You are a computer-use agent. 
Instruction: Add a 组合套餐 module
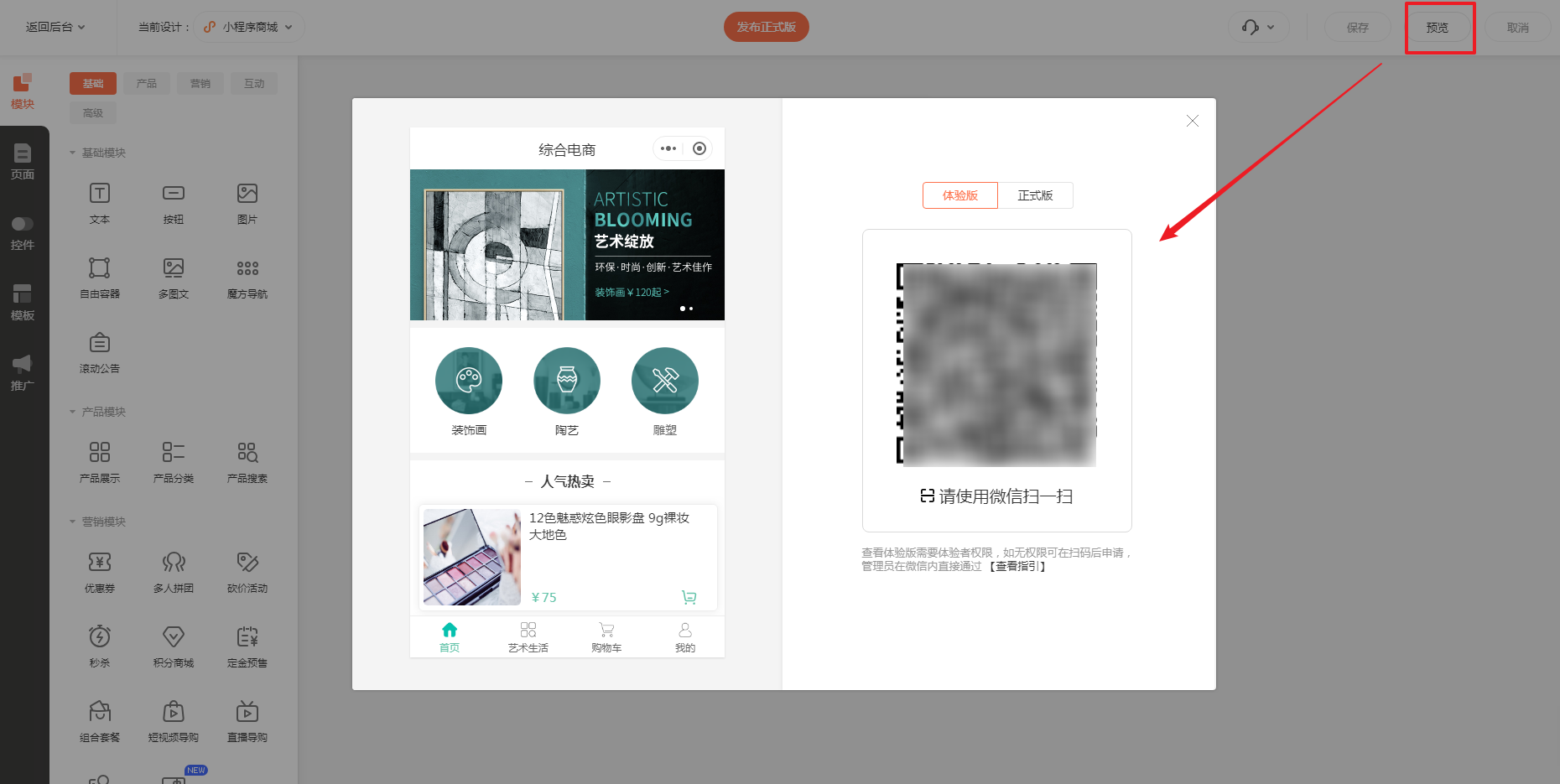pos(100,721)
